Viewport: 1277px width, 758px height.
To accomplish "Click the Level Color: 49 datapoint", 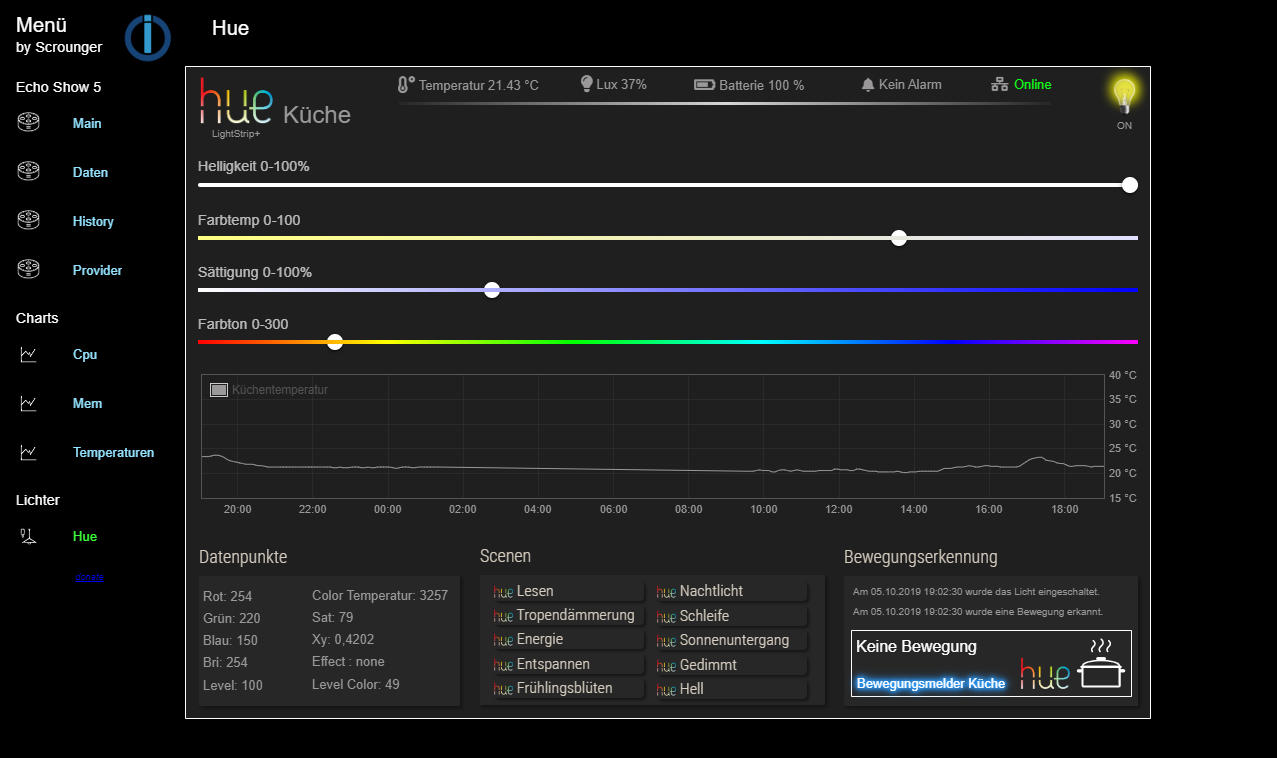I will (x=355, y=684).
